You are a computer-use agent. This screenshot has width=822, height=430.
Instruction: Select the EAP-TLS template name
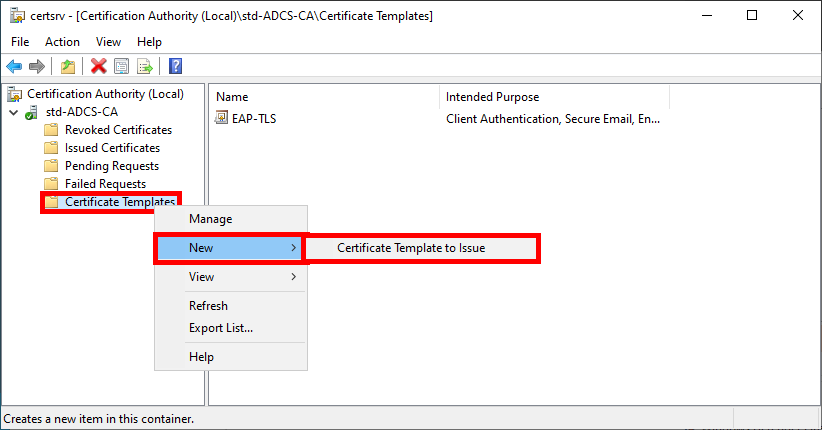[x=254, y=119]
